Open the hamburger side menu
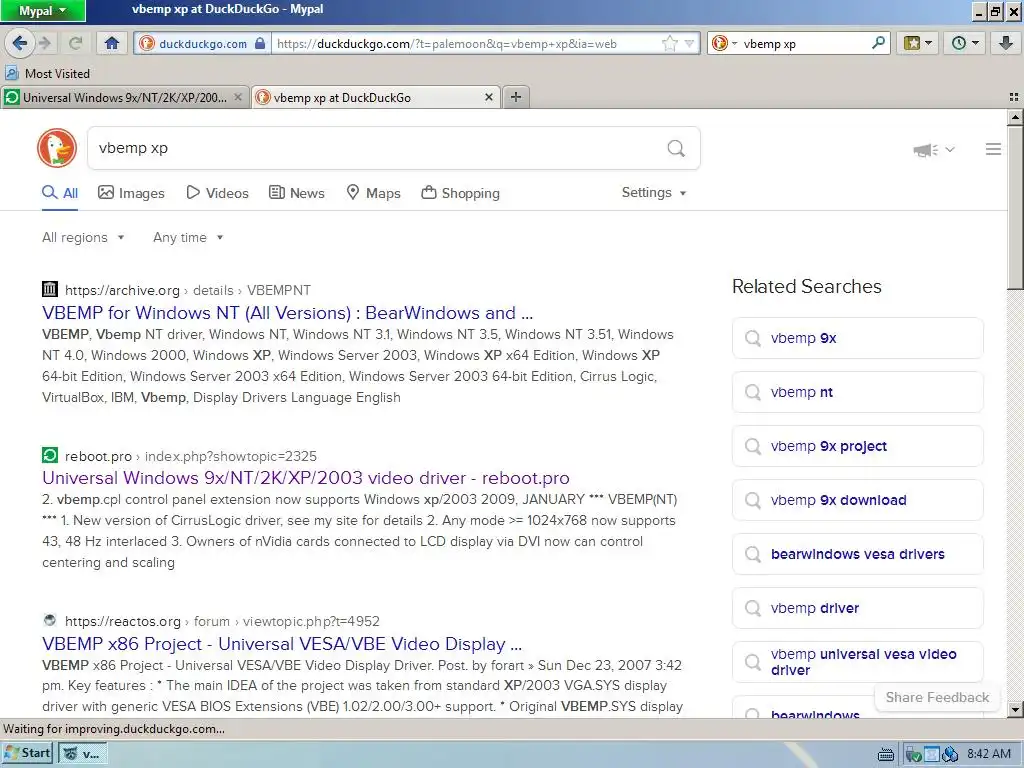Viewport: 1024px width, 768px height. coord(993,149)
